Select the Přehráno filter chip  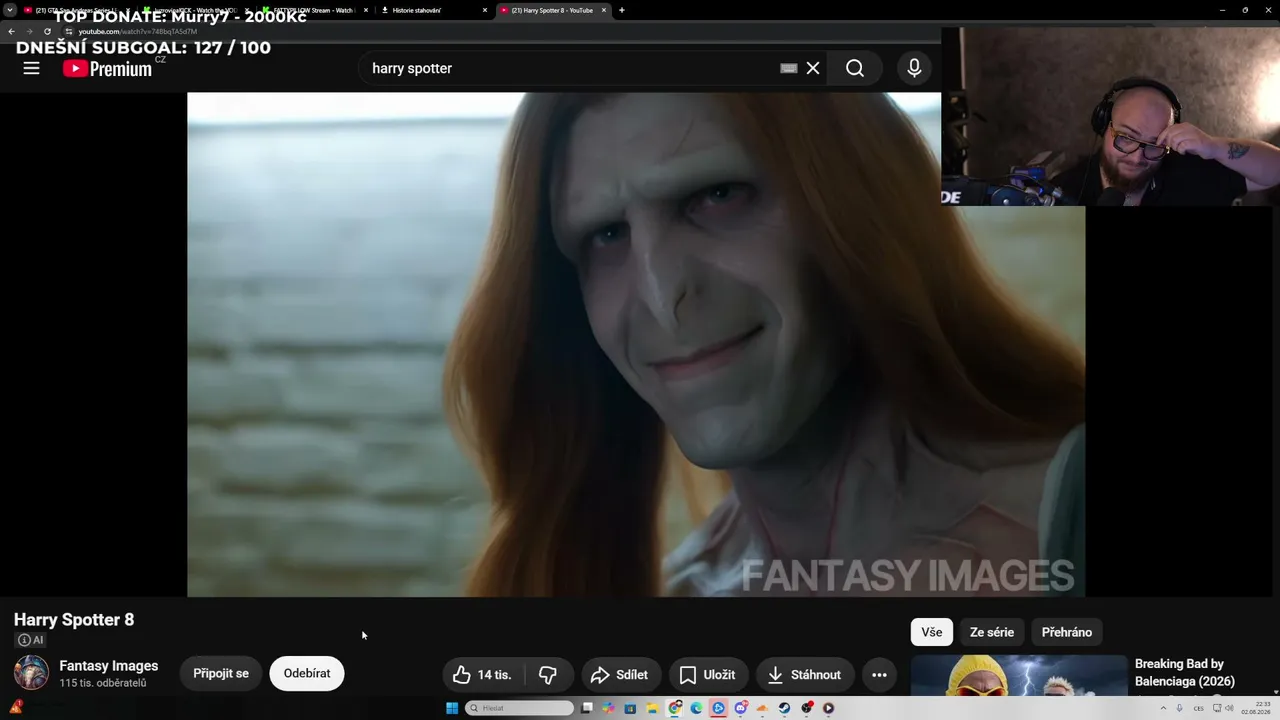(1067, 632)
